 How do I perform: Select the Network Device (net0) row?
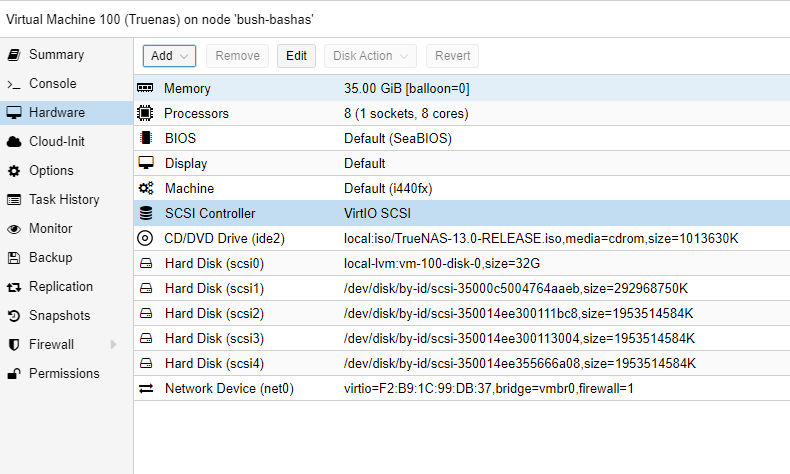(x=462, y=388)
